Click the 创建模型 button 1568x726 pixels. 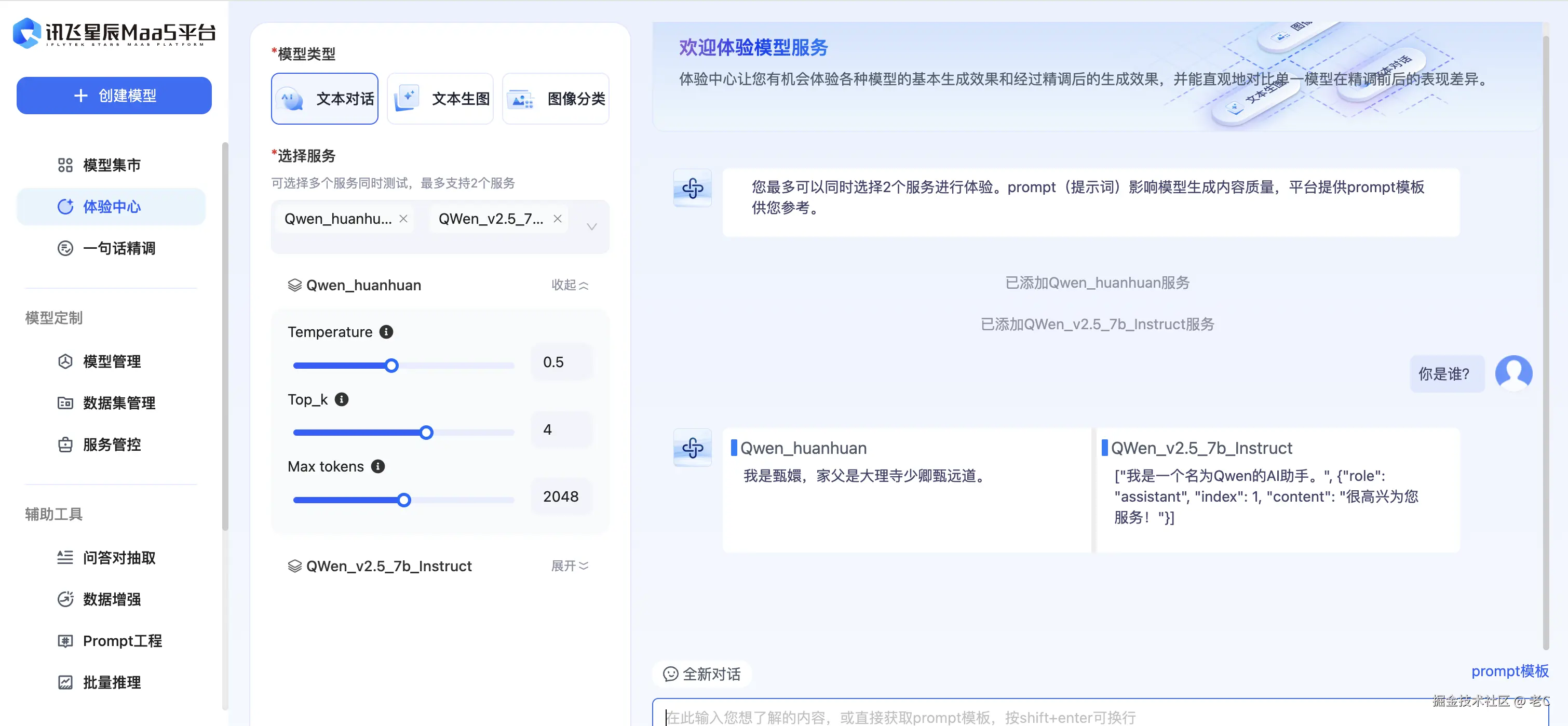pyautogui.click(x=114, y=96)
